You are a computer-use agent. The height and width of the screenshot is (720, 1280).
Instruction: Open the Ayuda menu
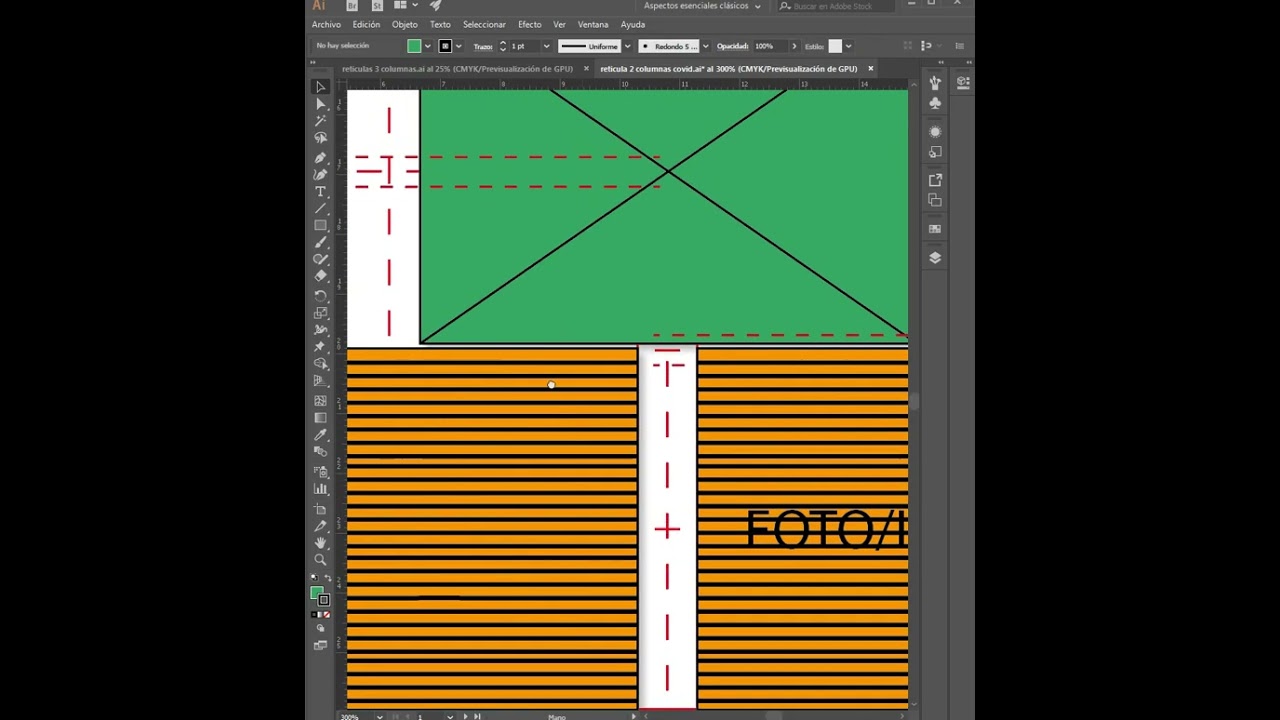point(633,24)
